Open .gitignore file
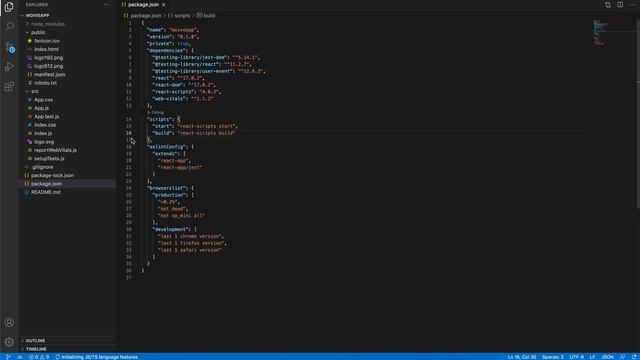 click(42, 167)
